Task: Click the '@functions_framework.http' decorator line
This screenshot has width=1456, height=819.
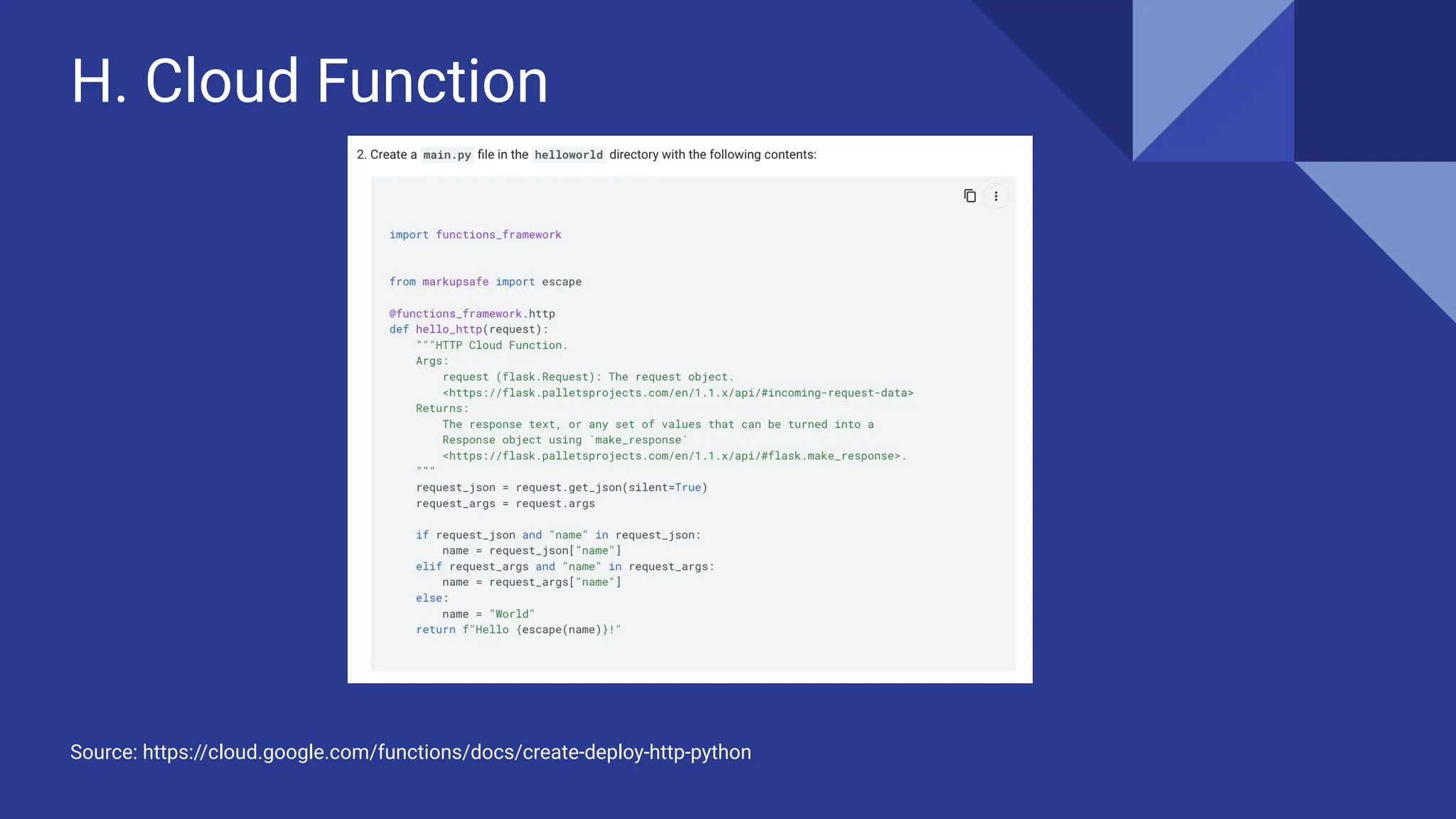Action: tap(472, 314)
